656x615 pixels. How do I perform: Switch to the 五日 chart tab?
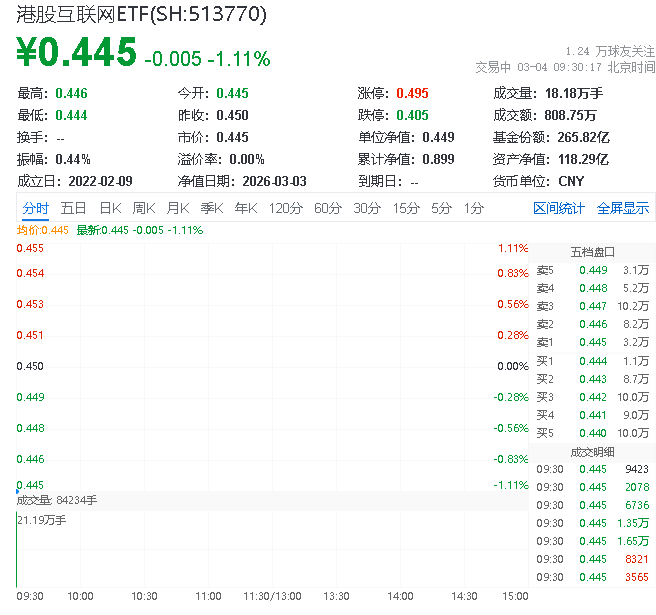[73, 208]
